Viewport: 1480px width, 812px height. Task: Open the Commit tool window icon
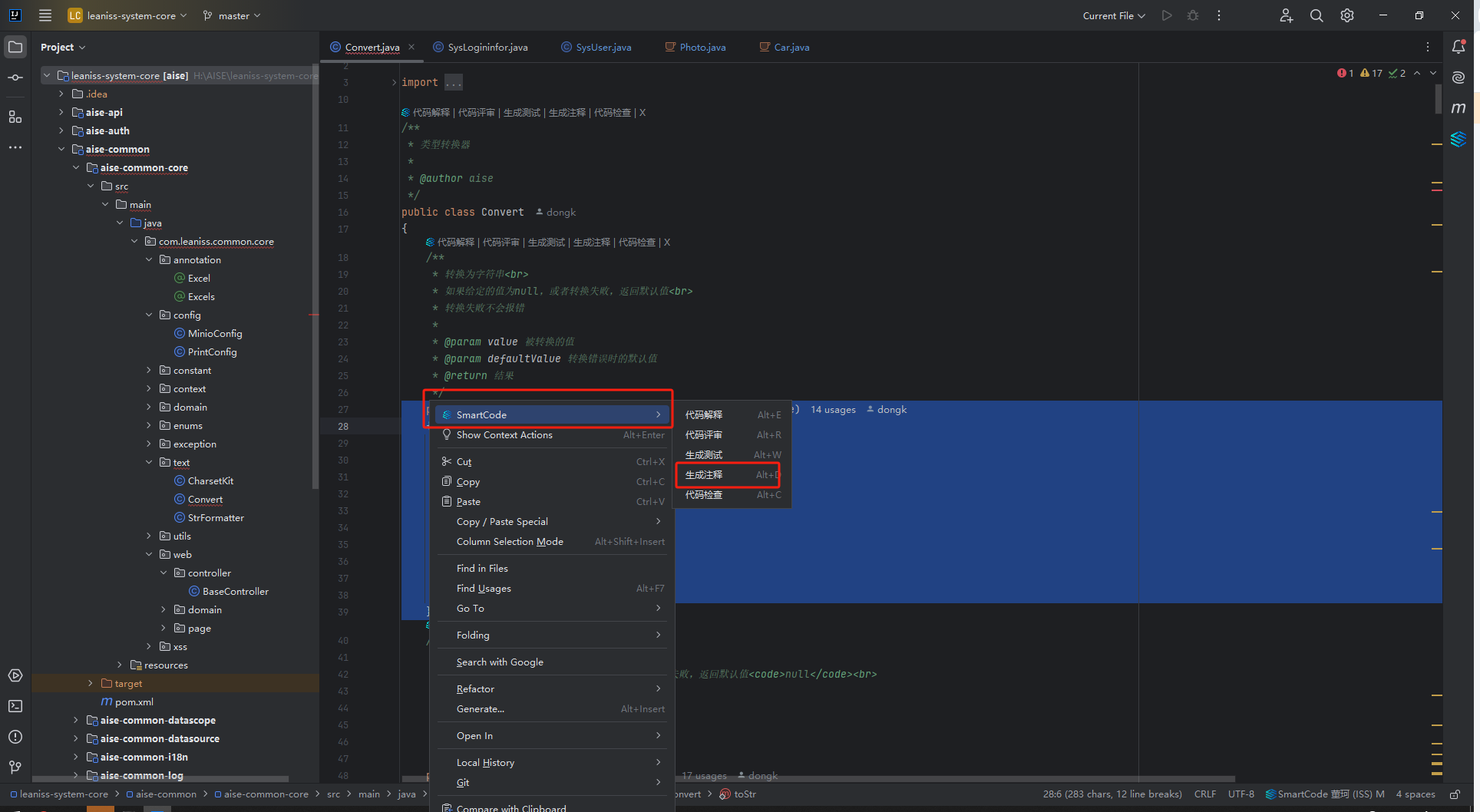[x=15, y=78]
